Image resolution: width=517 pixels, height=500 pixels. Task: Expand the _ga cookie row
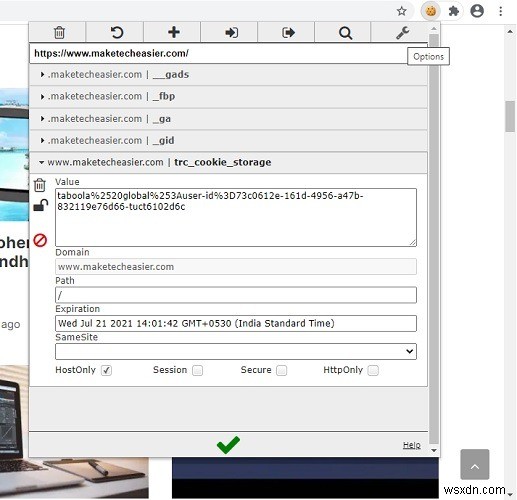coord(228,119)
